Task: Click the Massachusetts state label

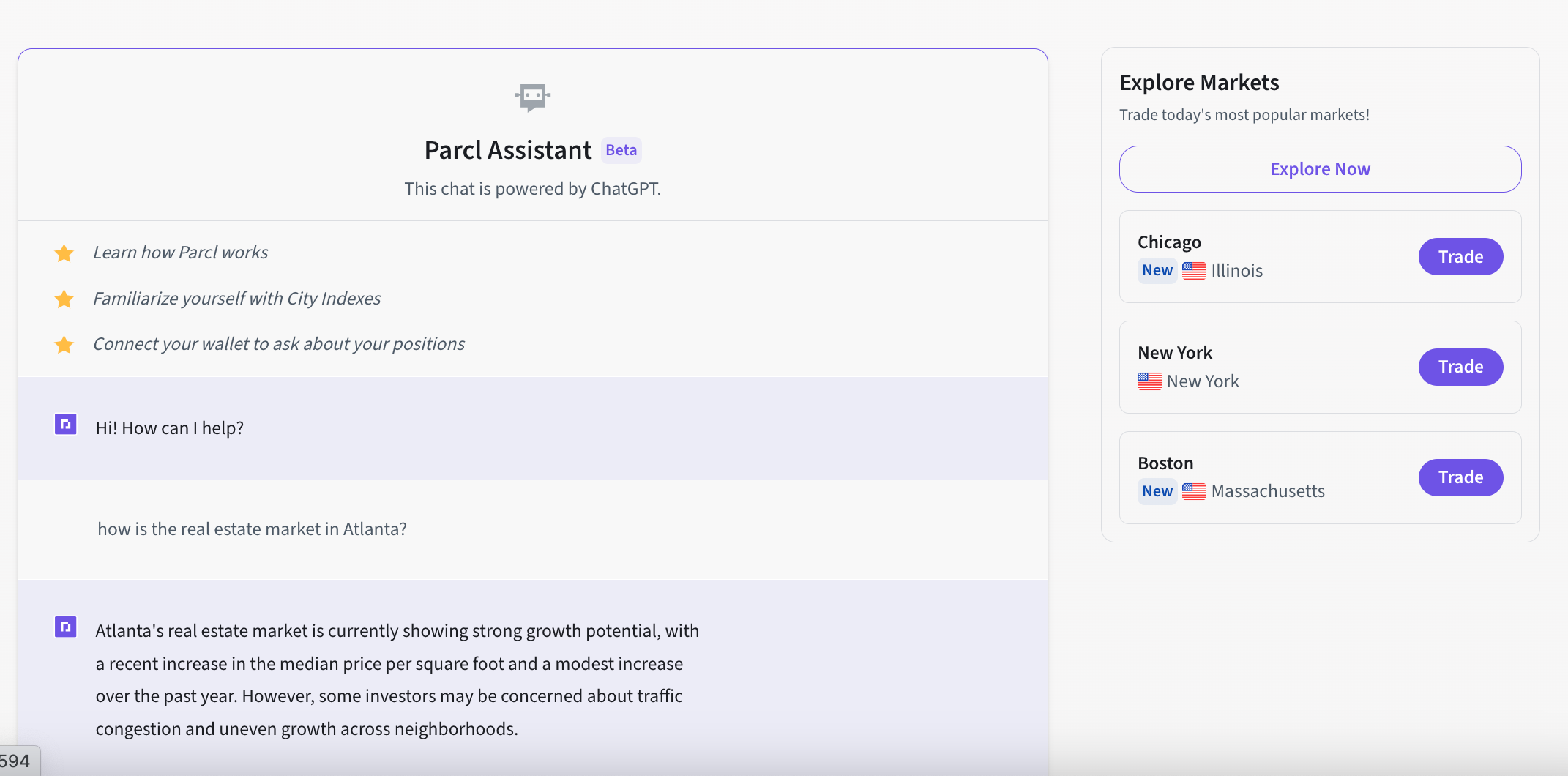Action: [x=1268, y=491]
